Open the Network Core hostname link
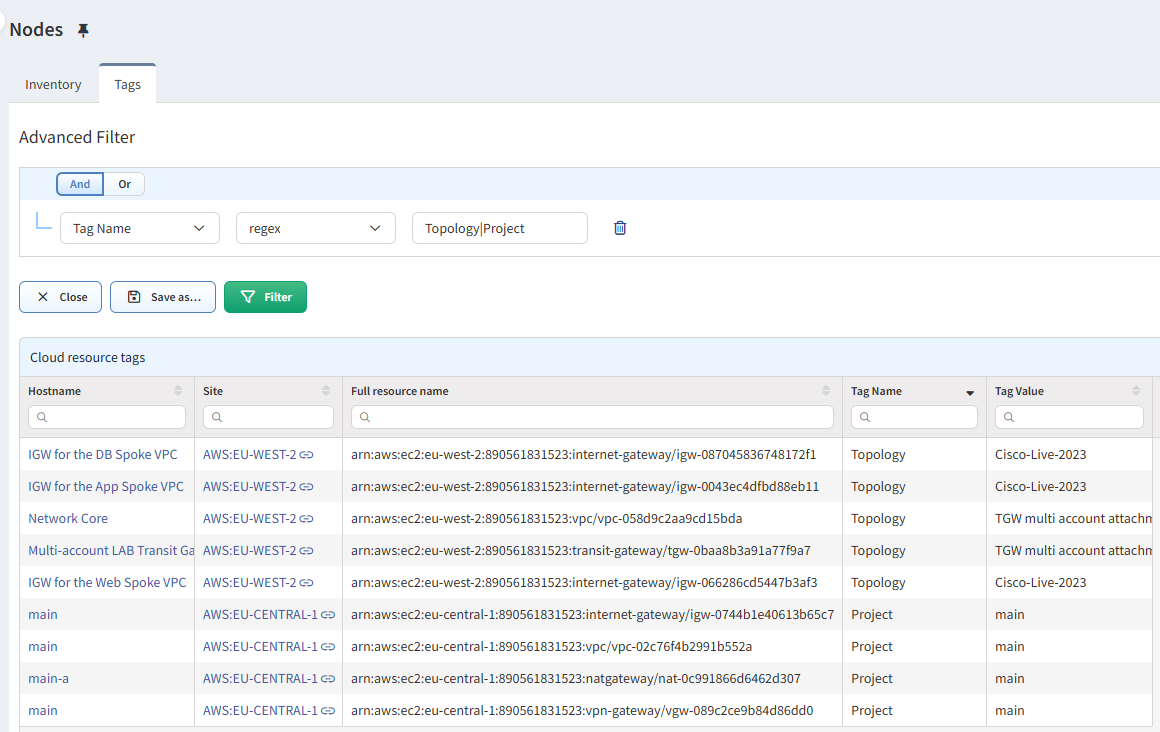 68,518
